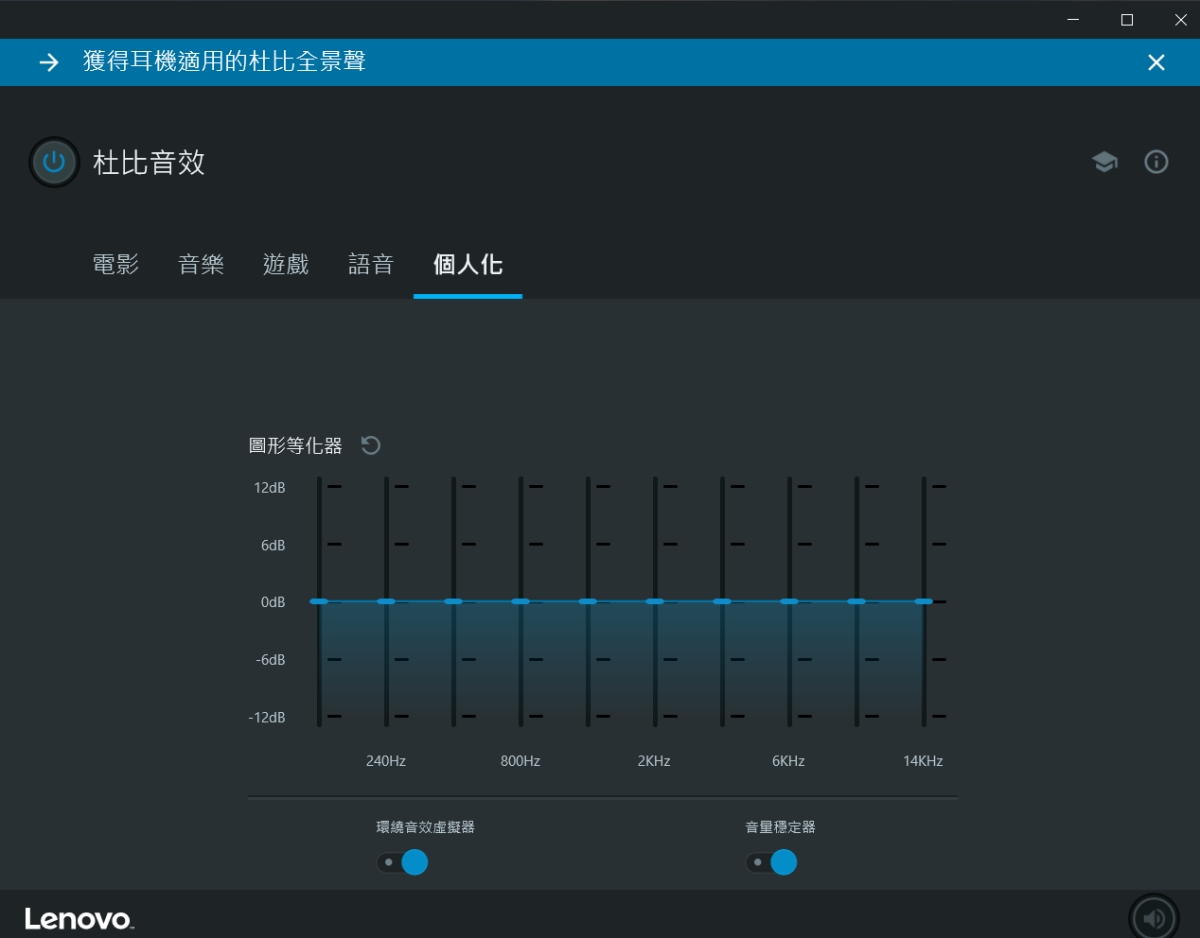Click the speaker icon in the bottom corner
The width and height of the screenshot is (1200, 938).
(1153, 918)
